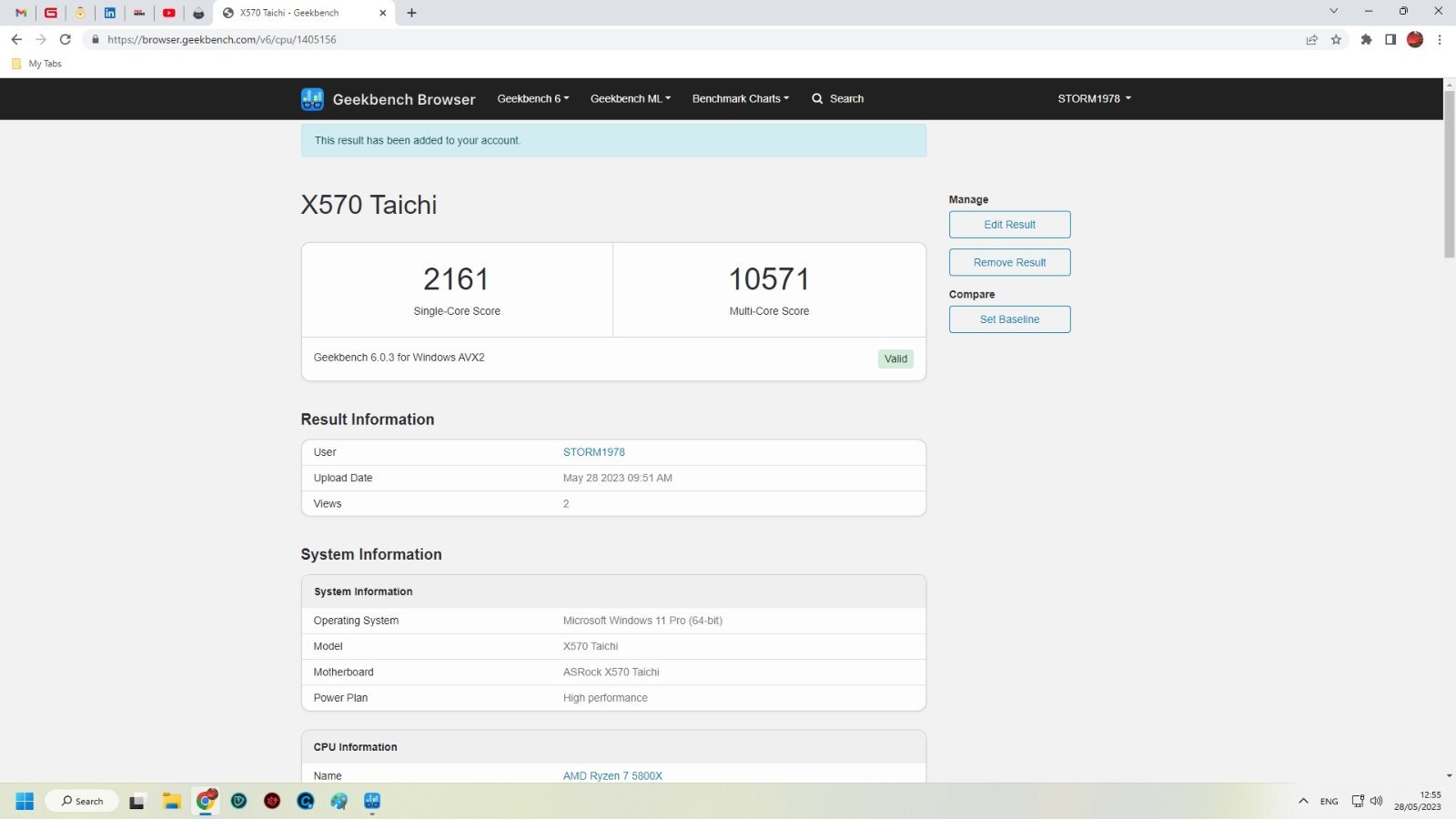
Task: Expand the Geekbench 6 menu
Action: coord(533,98)
